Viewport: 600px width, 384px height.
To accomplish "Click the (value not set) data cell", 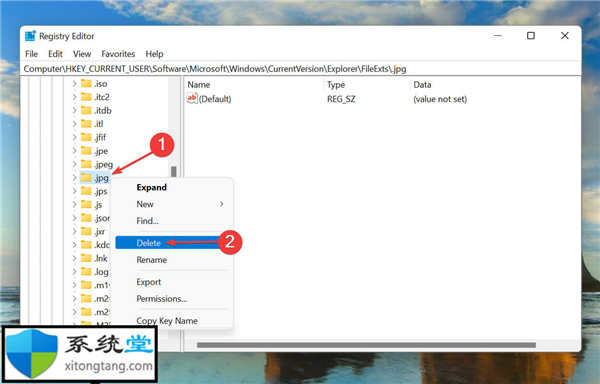I will click(x=440, y=99).
